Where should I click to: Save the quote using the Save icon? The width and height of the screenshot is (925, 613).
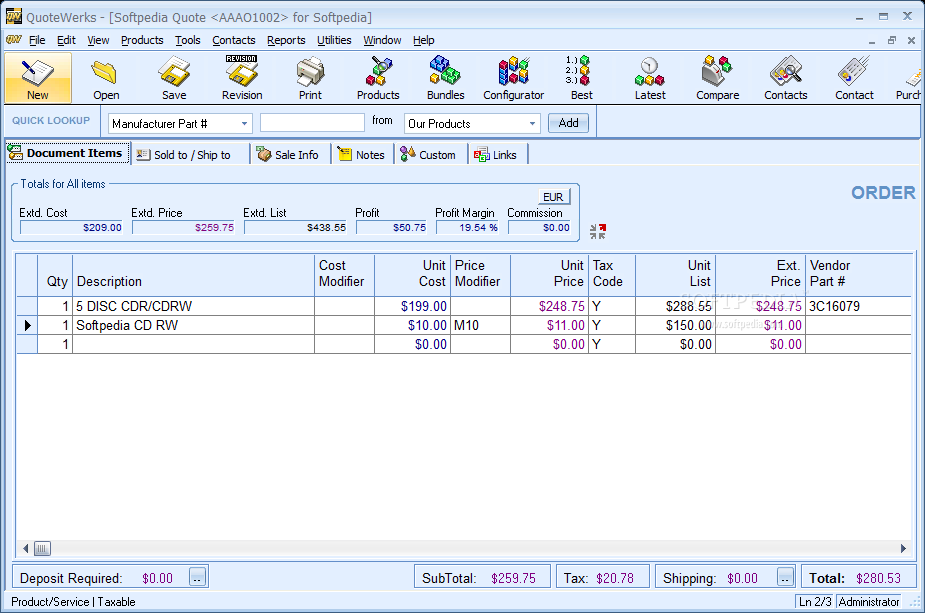pos(174,78)
